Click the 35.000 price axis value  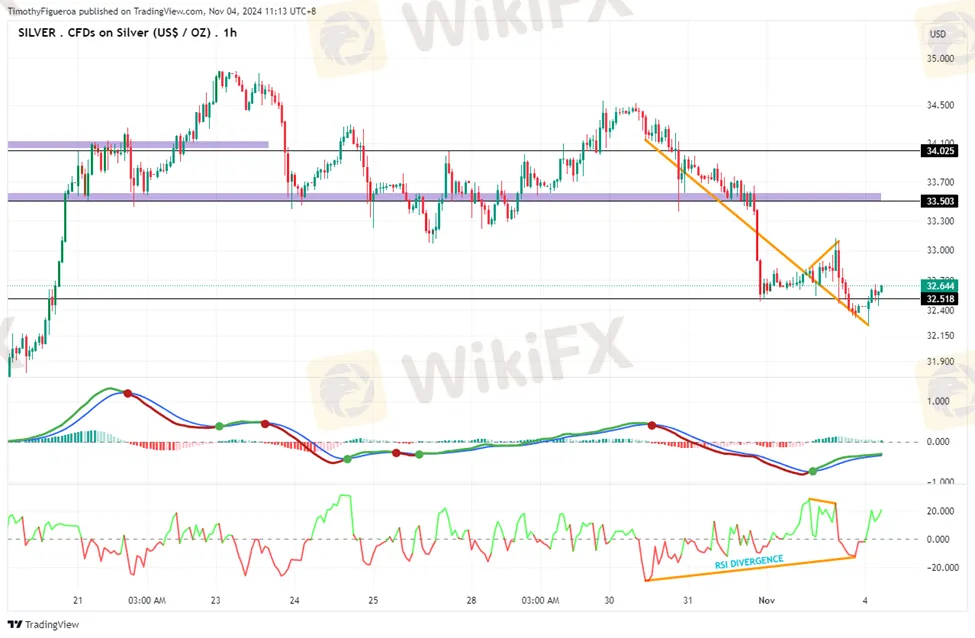click(x=940, y=58)
